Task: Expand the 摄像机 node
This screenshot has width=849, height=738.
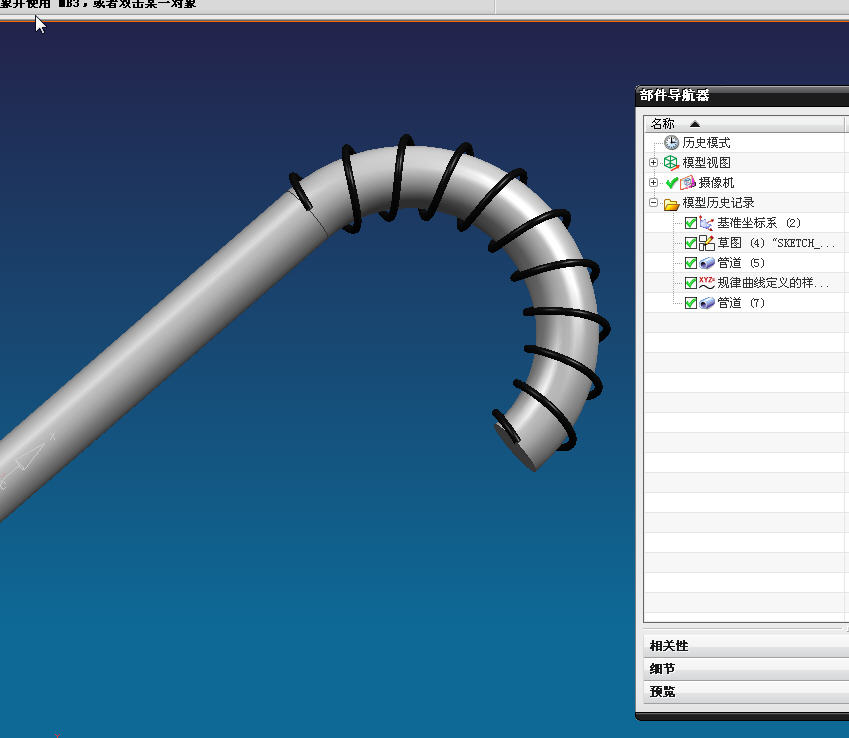Action: click(x=654, y=182)
